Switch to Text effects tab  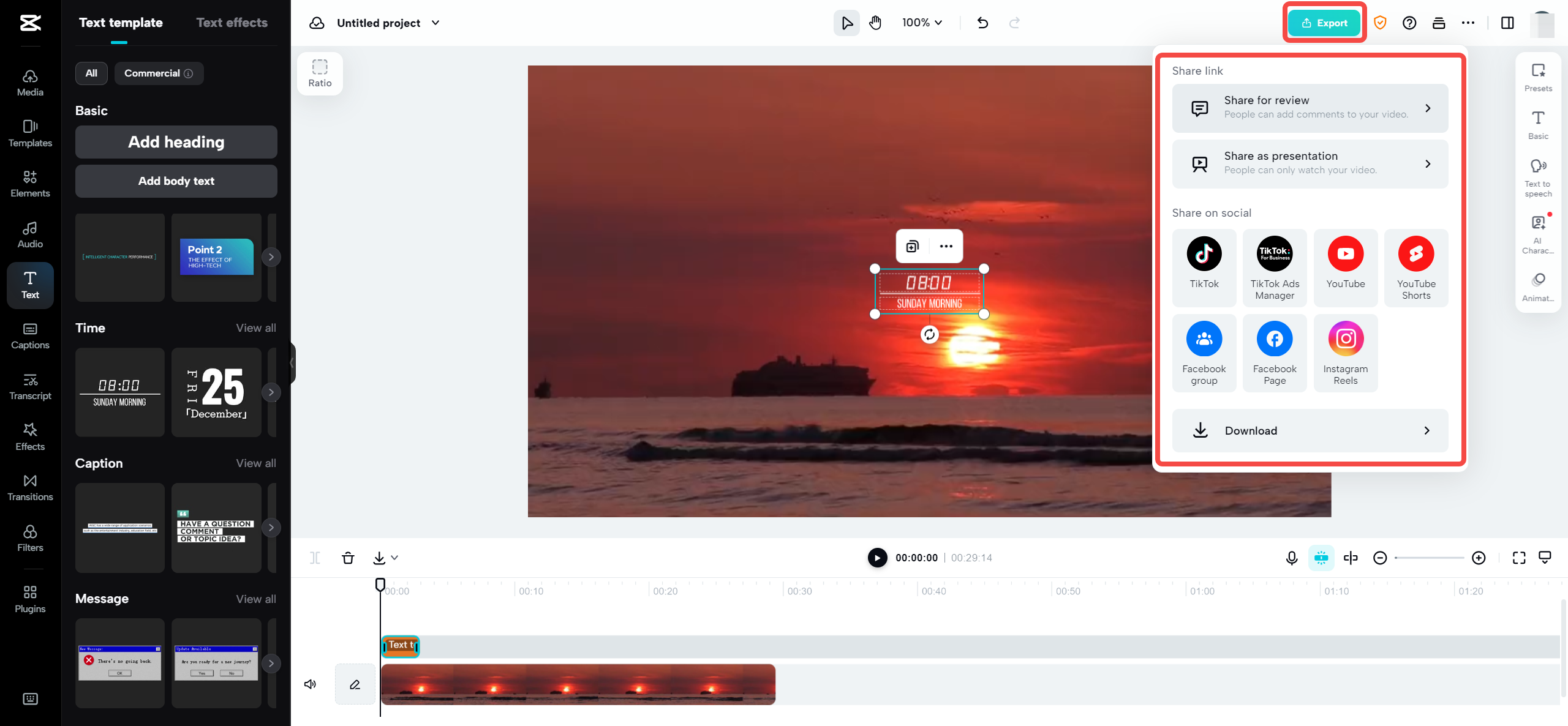(x=232, y=23)
